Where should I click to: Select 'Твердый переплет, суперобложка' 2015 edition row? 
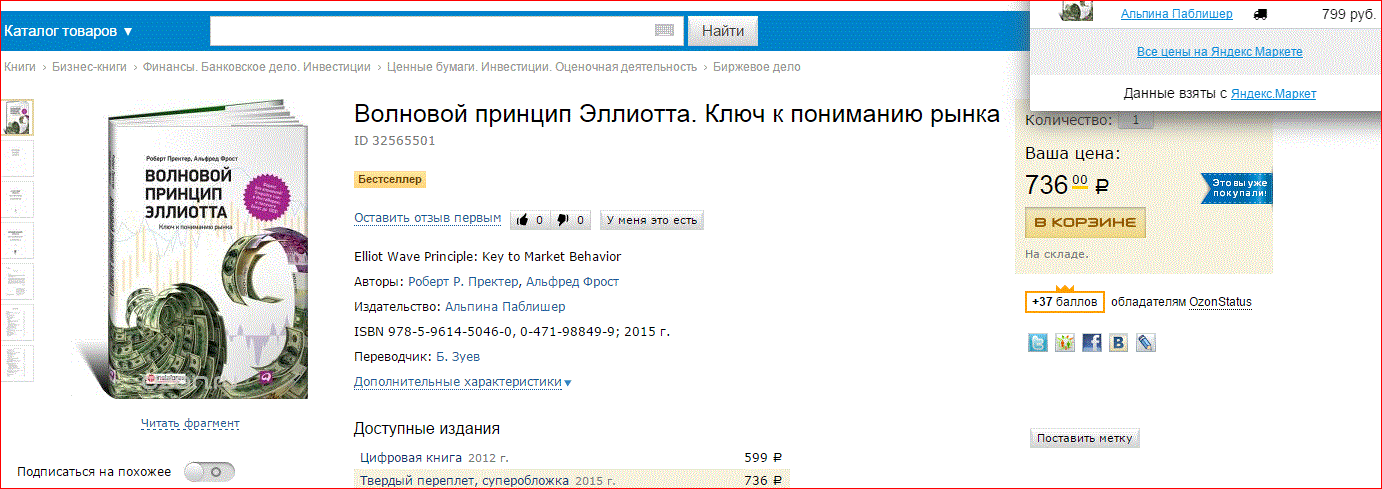click(572, 480)
